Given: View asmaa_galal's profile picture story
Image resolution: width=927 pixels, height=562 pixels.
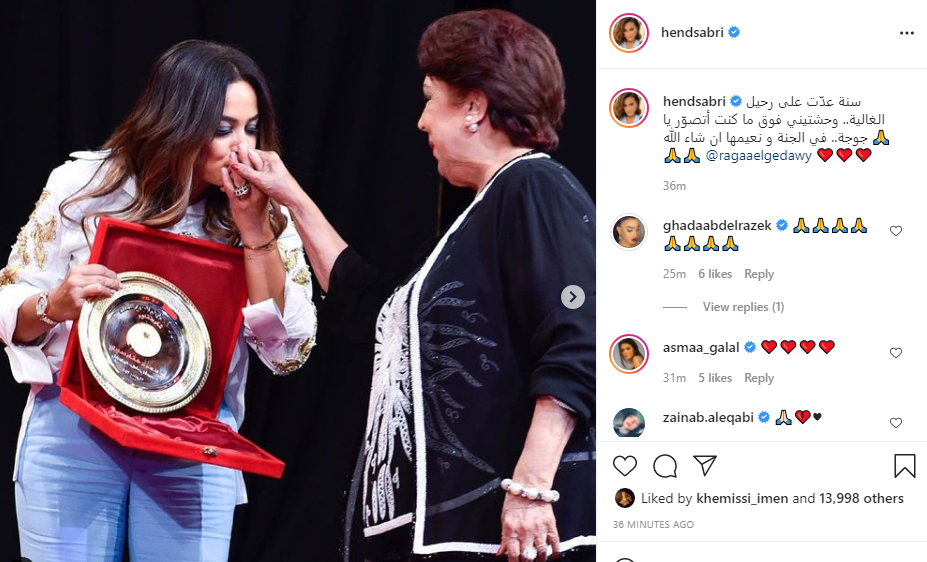Looking at the screenshot, I should tap(628, 353).
